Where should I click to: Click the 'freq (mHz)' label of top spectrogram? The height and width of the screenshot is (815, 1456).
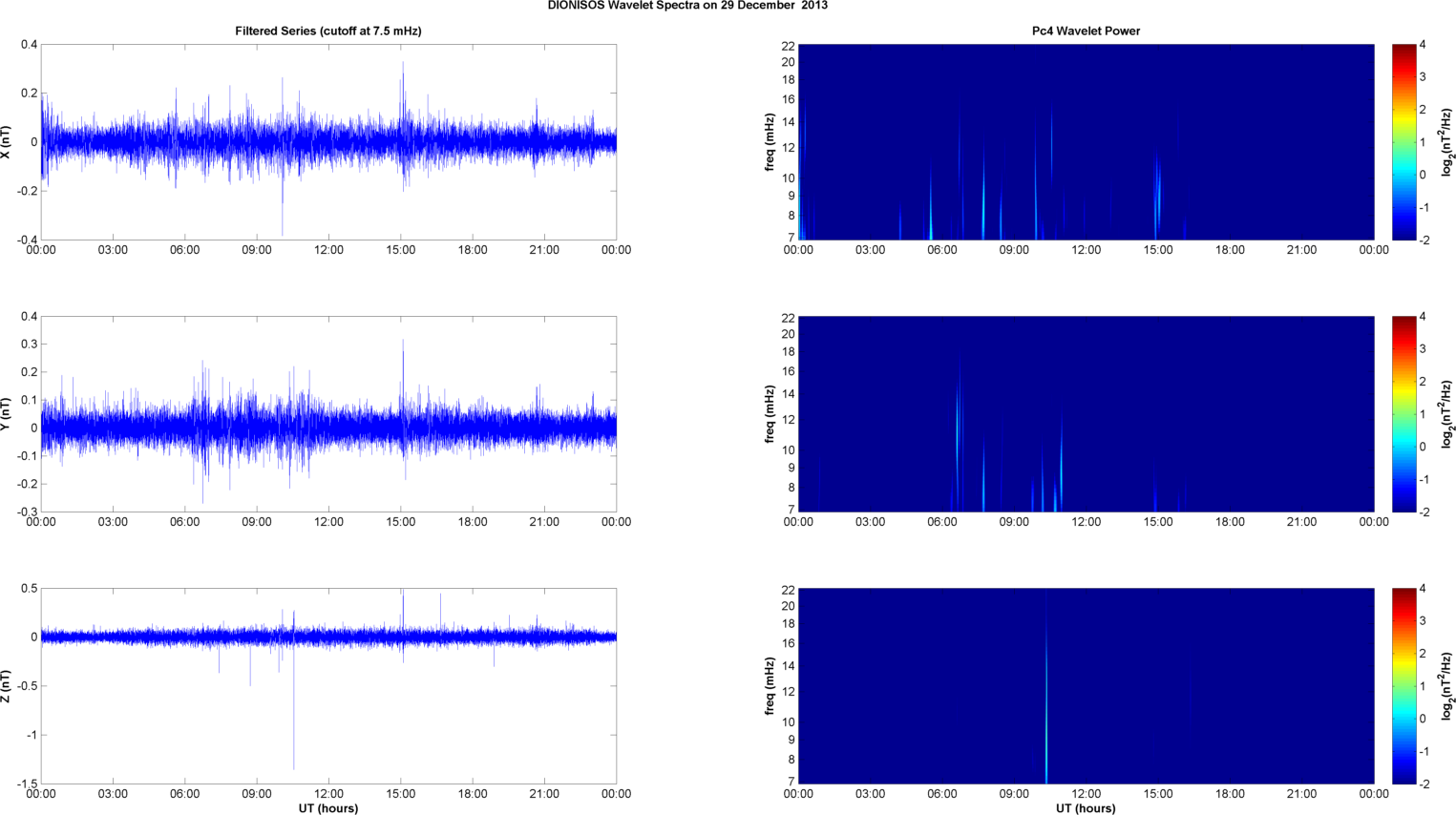(x=770, y=142)
